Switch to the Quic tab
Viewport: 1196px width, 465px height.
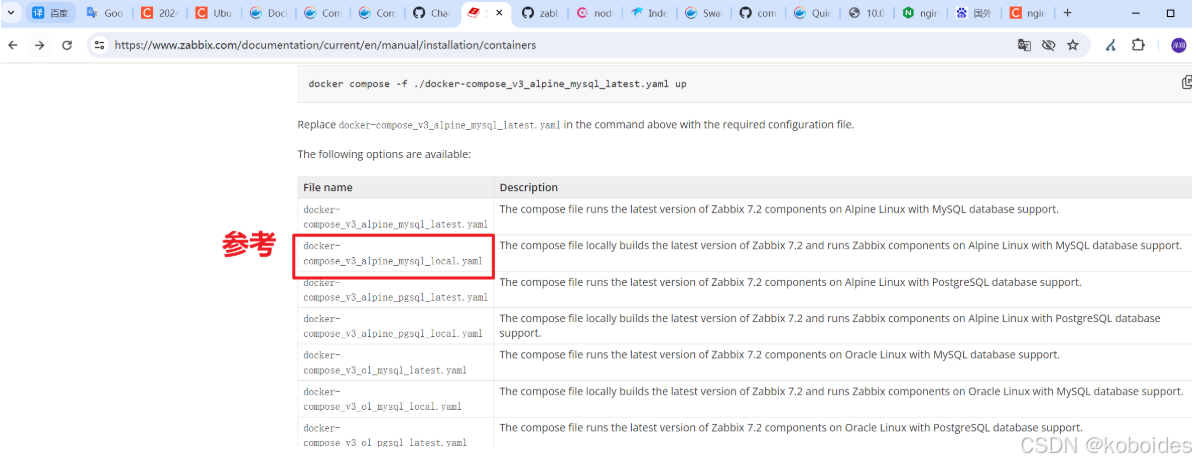coord(812,13)
